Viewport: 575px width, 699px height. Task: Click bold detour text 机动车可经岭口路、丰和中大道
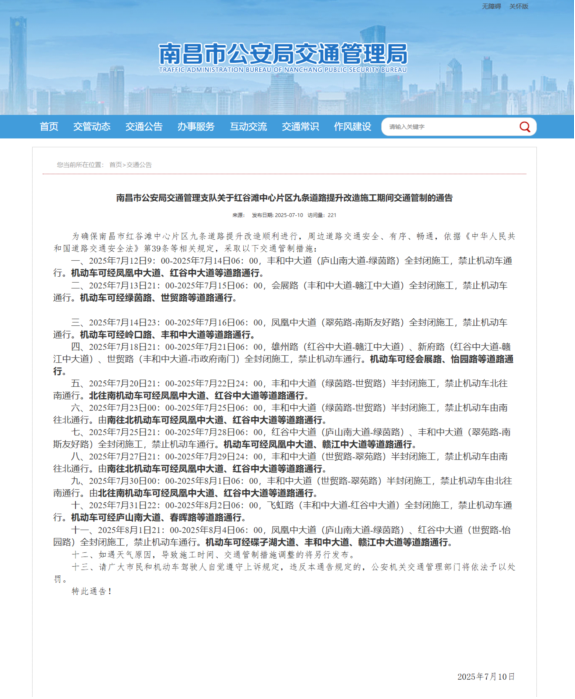click(168, 335)
